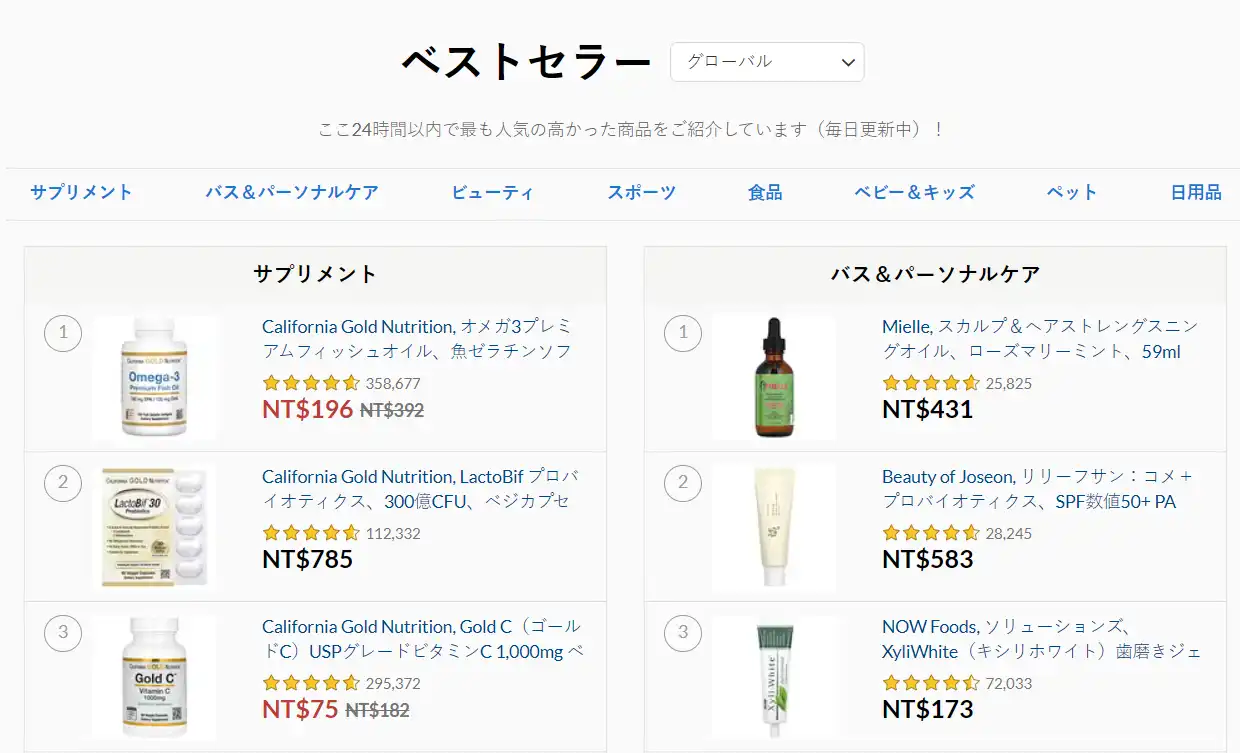Go to the ビューティ category
Viewport: 1240px width, 753px height.
tap(493, 192)
